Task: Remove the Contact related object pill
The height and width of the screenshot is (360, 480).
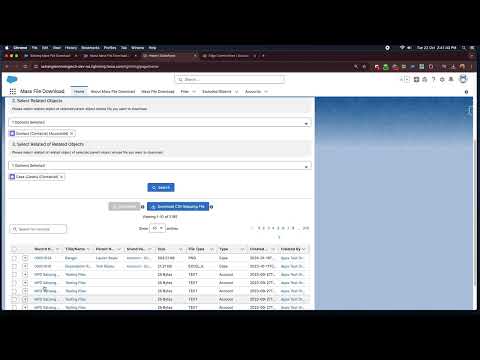Action: coord(71,133)
